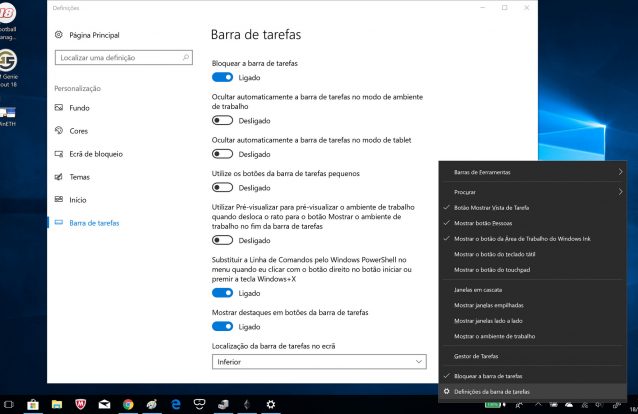The height and width of the screenshot is (414, 638).
Task: Click the Chrome icon in the taskbar
Action: tap(128, 404)
